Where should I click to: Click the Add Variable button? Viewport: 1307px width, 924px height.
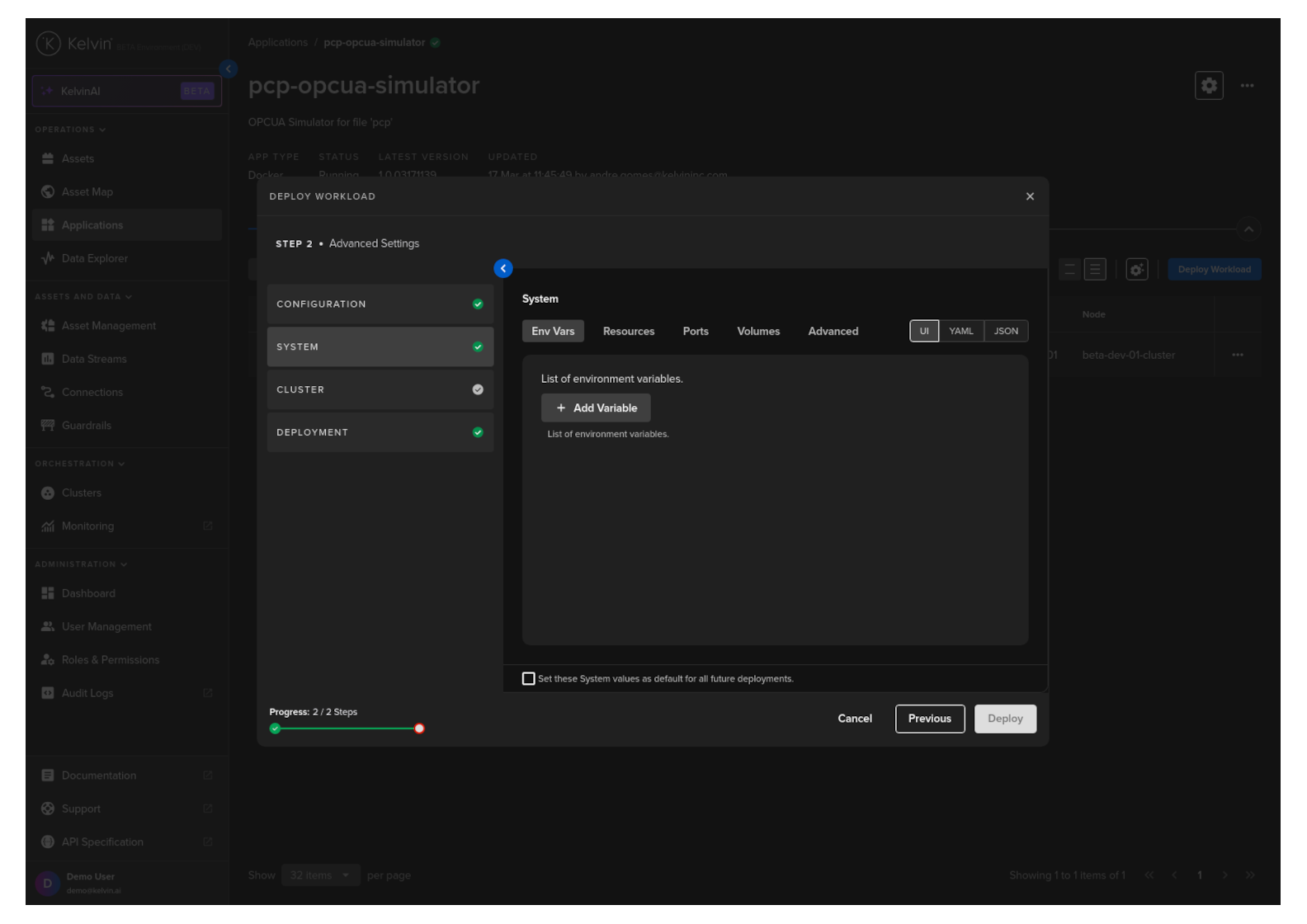click(596, 408)
